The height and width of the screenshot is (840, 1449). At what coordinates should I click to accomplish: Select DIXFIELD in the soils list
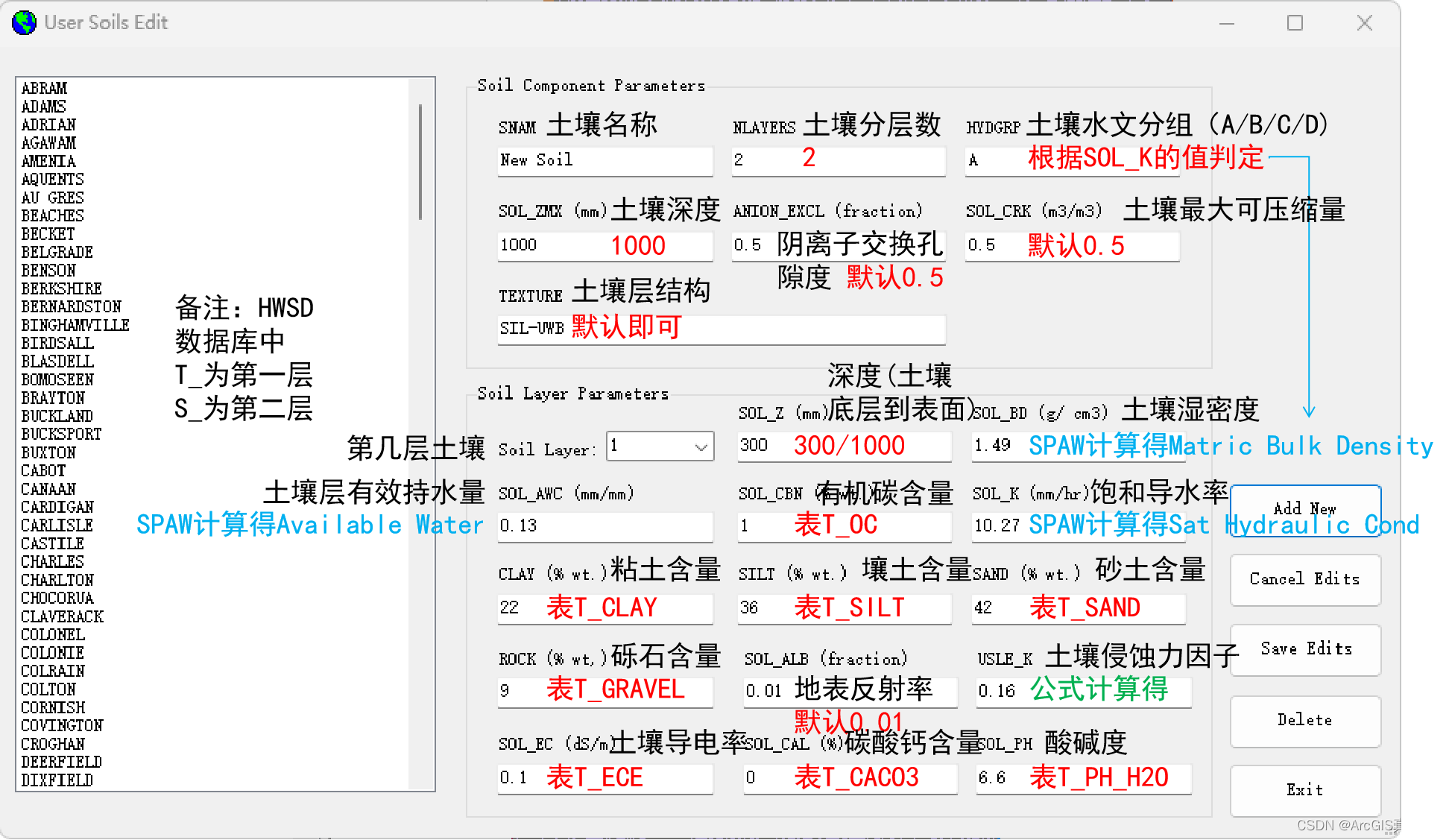(x=57, y=781)
